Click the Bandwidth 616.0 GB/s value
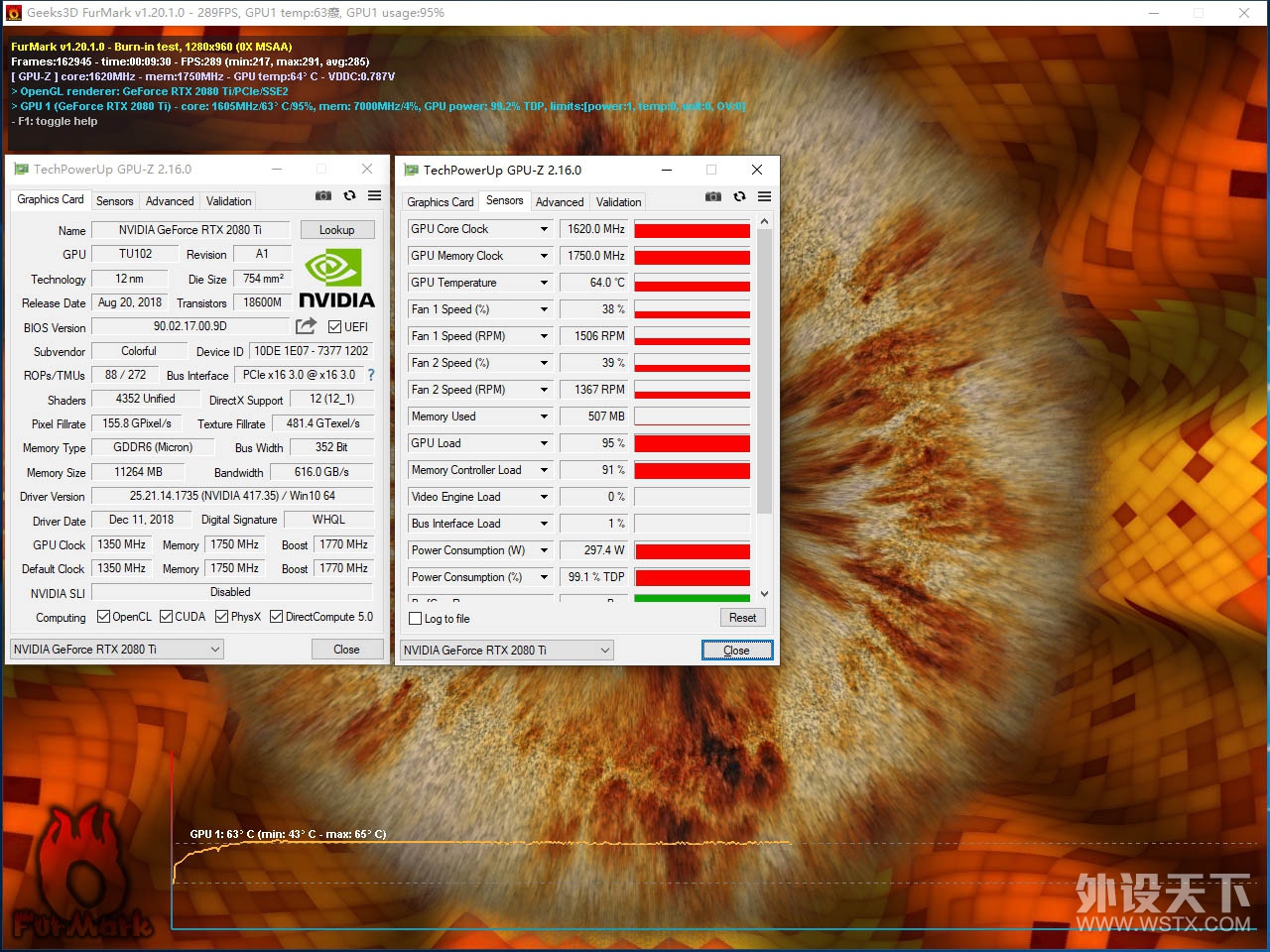 click(x=321, y=472)
